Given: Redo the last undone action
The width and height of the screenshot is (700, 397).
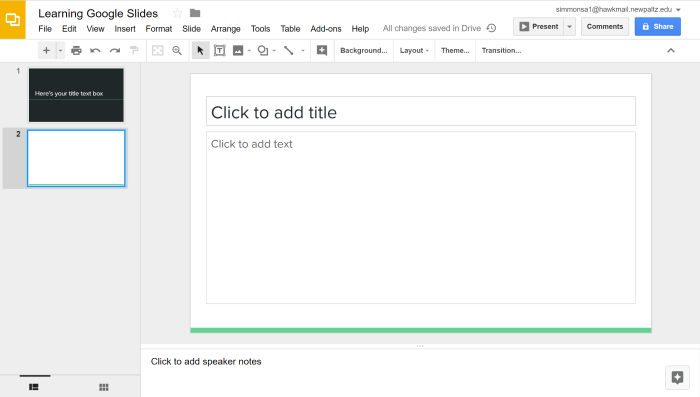Looking at the screenshot, I should click(x=115, y=50).
